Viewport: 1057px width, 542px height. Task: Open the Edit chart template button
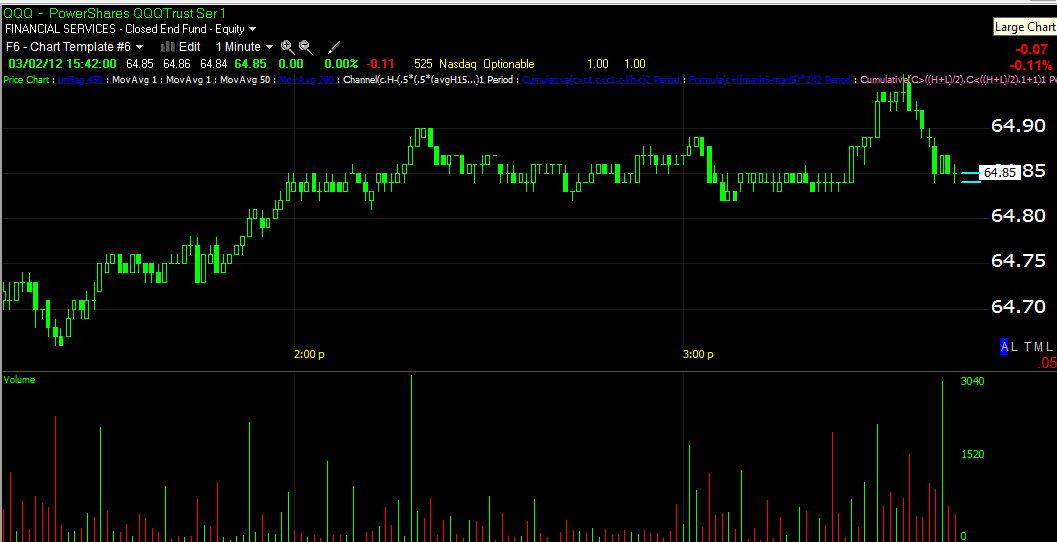pos(189,47)
